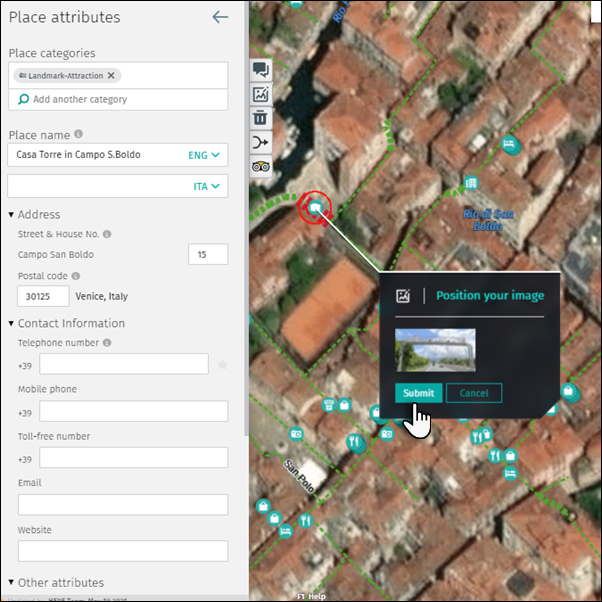Select the shop marker at far right edge

pyautogui.click(x=569, y=392)
